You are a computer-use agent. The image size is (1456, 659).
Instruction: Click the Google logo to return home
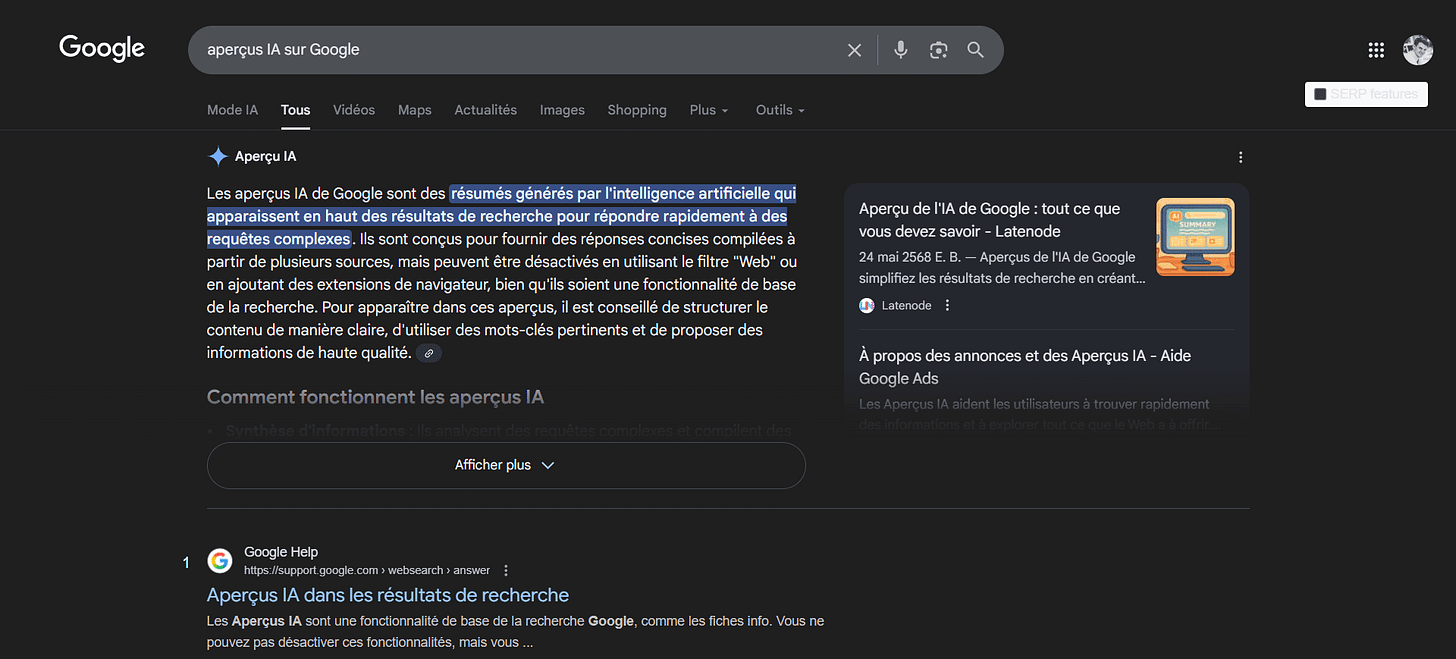(x=101, y=48)
